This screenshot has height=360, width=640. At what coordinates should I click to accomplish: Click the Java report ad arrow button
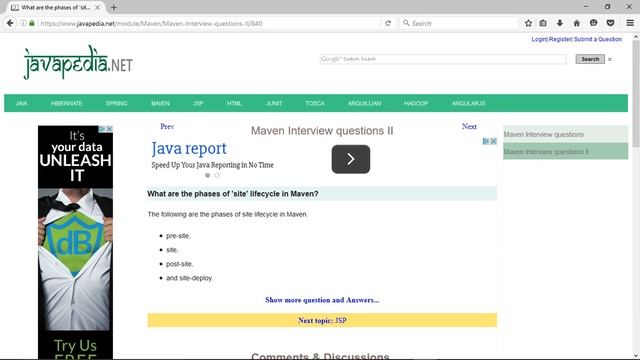tap(351, 159)
